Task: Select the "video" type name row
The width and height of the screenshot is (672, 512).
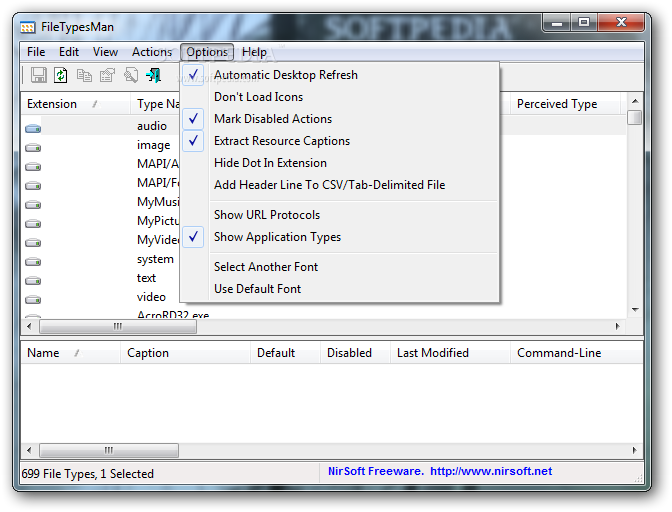Action: pos(151,297)
